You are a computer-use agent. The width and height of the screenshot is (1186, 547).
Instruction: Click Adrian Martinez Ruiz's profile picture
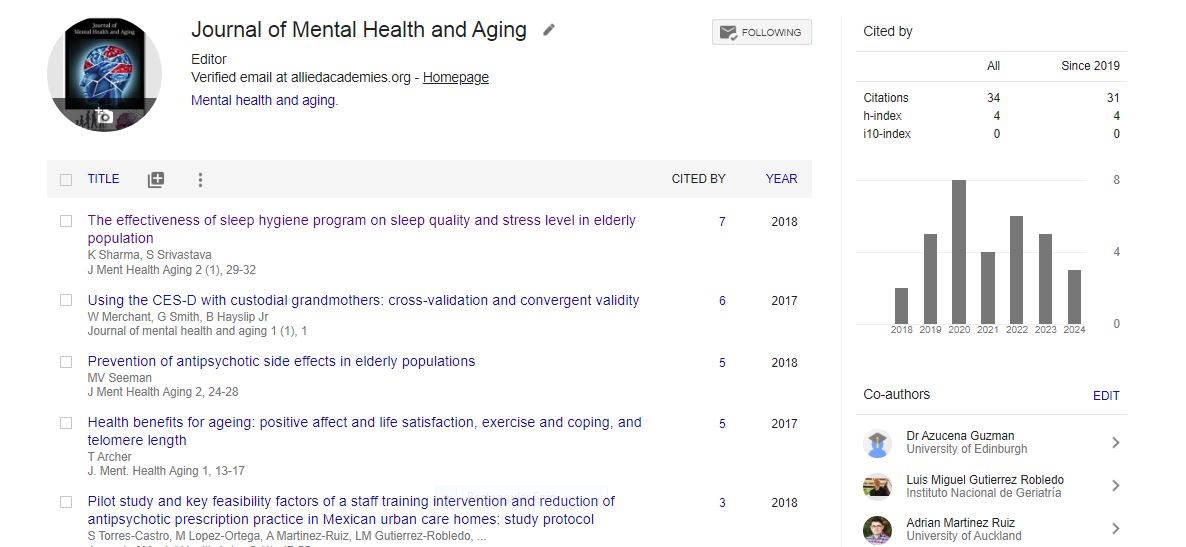[877, 529]
